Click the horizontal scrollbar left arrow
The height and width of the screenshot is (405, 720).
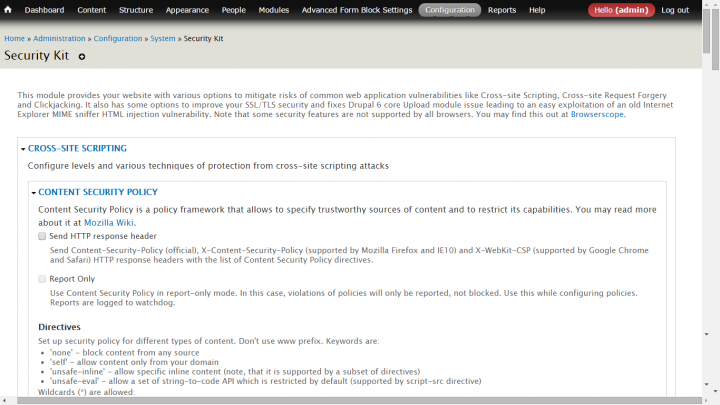point(4,401)
